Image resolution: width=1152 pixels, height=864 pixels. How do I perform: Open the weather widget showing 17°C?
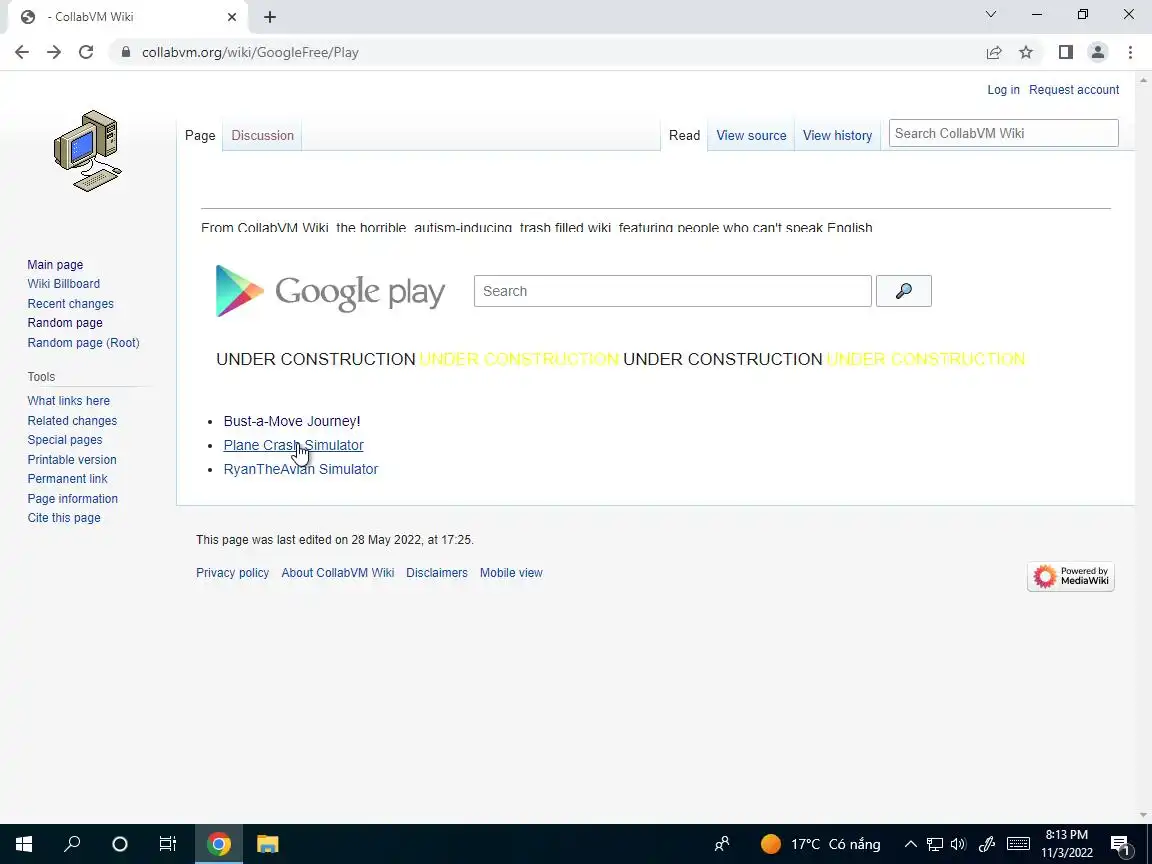point(821,844)
